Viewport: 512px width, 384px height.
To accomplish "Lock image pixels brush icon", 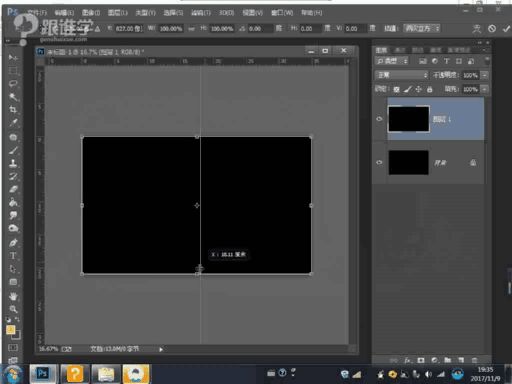I will click(x=407, y=89).
